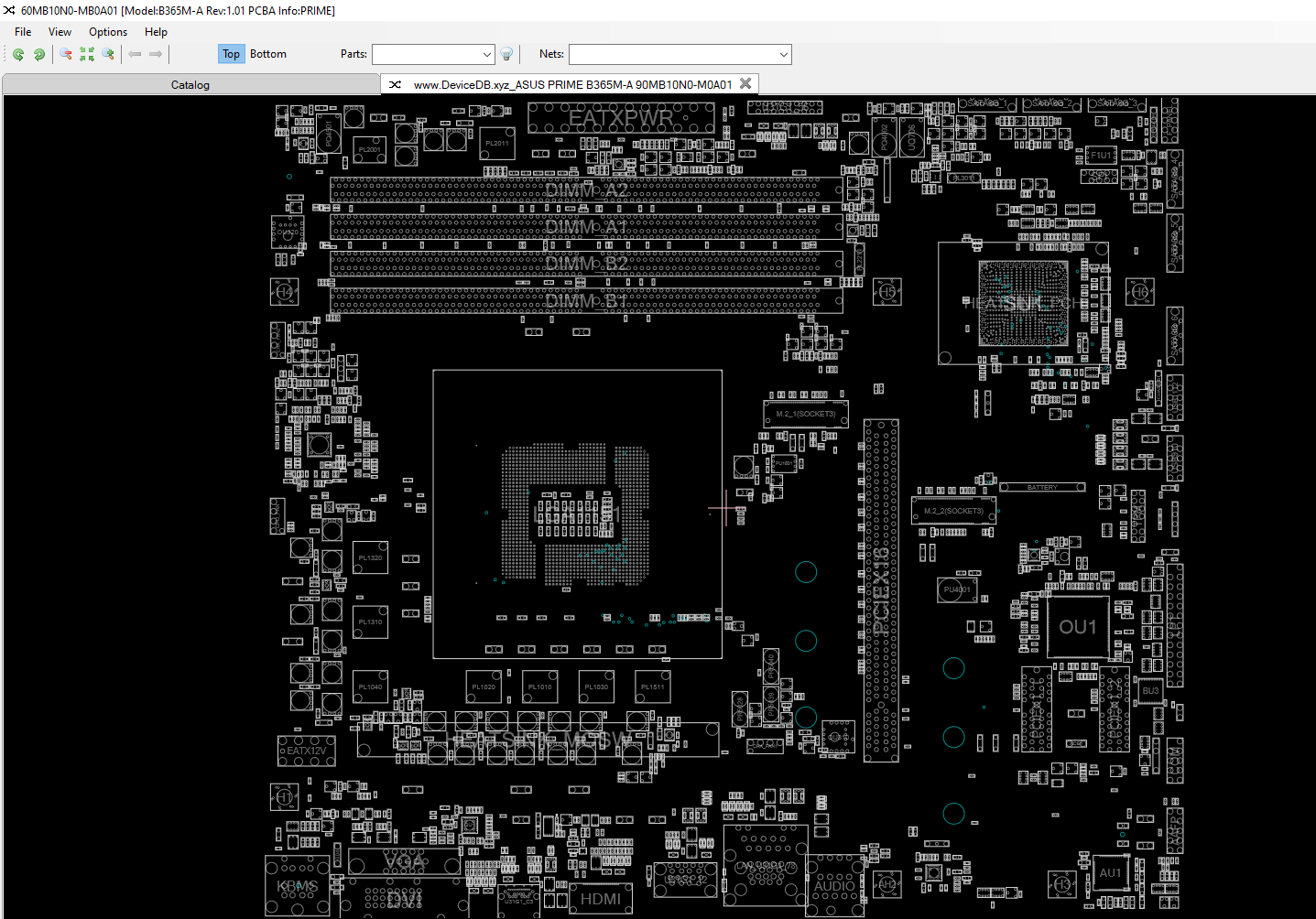Select the H6 mounting hole
The height and width of the screenshot is (919, 1316).
(1140, 292)
